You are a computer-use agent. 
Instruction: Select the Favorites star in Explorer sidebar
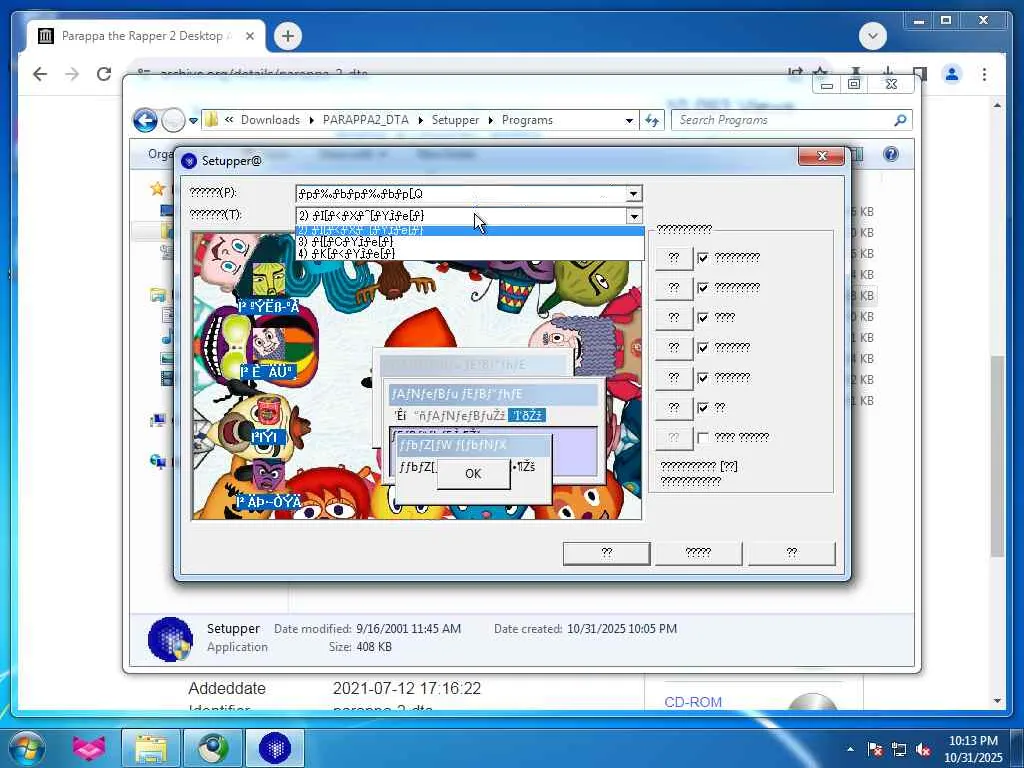pyautogui.click(x=157, y=189)
